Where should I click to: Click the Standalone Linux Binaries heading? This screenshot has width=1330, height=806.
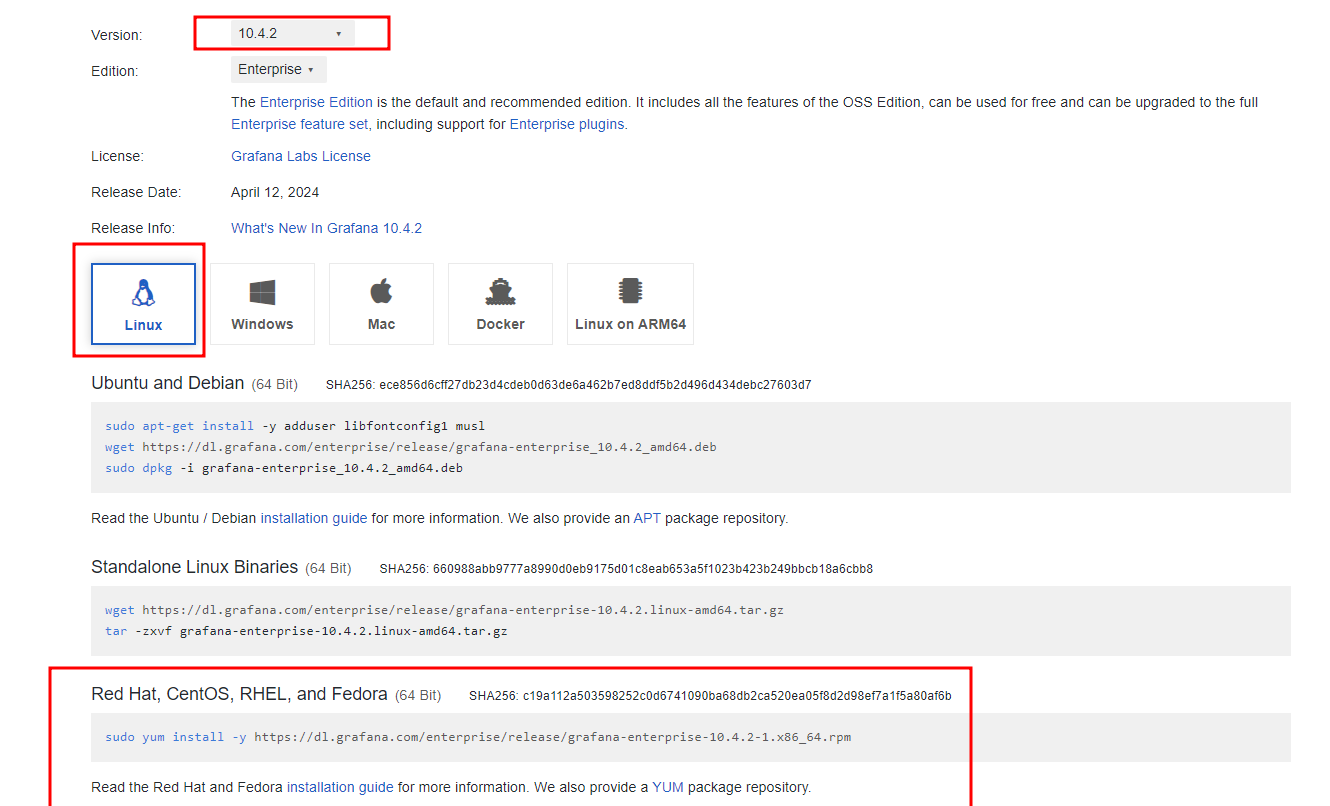tap(195, 567)
